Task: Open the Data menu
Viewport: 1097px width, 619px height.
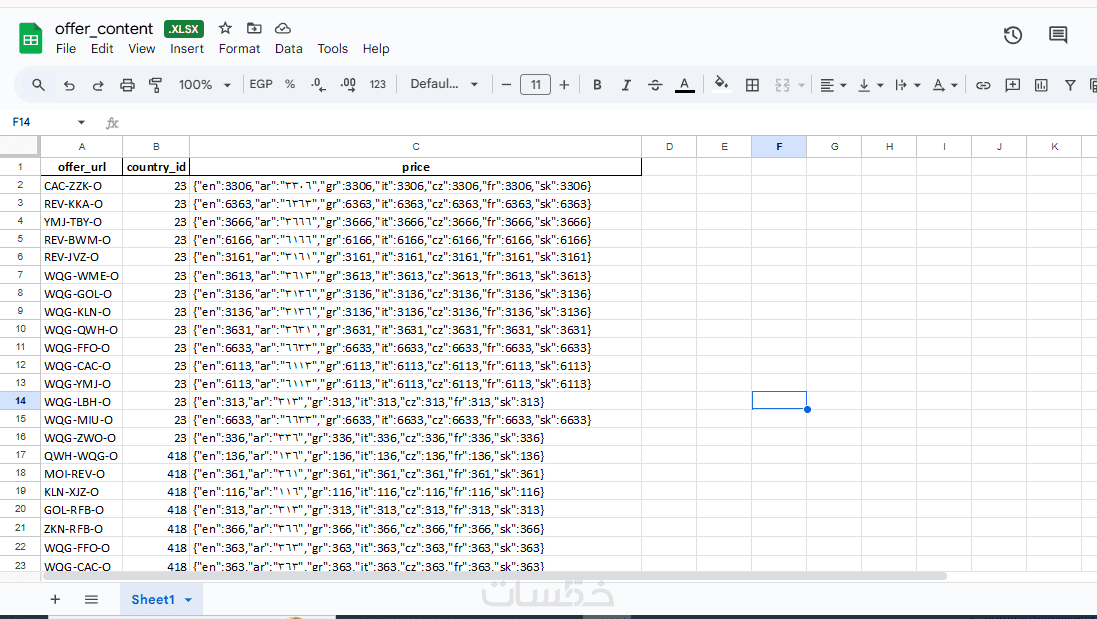Action: coord(288,48)
